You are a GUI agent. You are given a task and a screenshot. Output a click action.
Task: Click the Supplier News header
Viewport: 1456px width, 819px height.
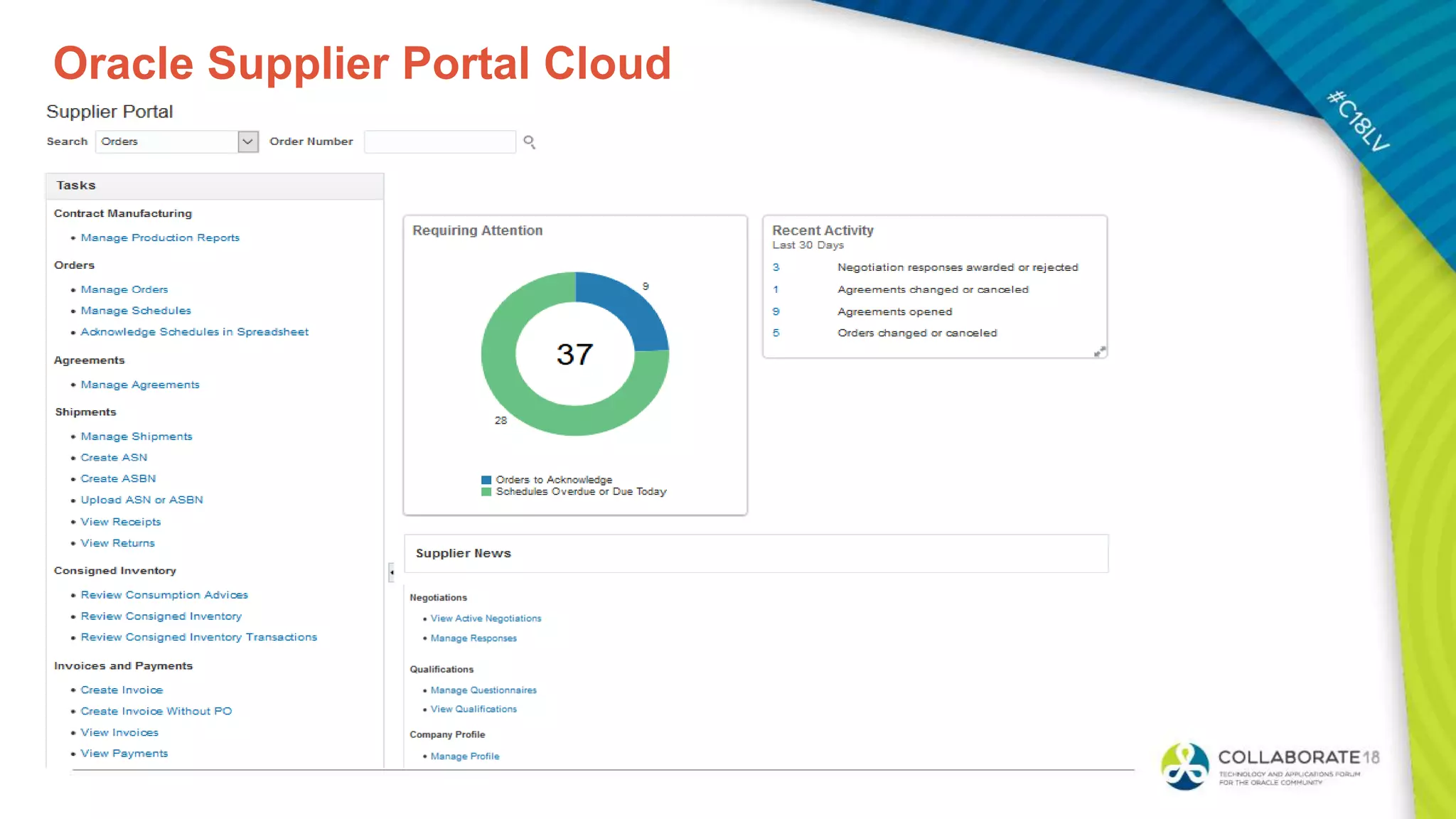click(756, 553)
